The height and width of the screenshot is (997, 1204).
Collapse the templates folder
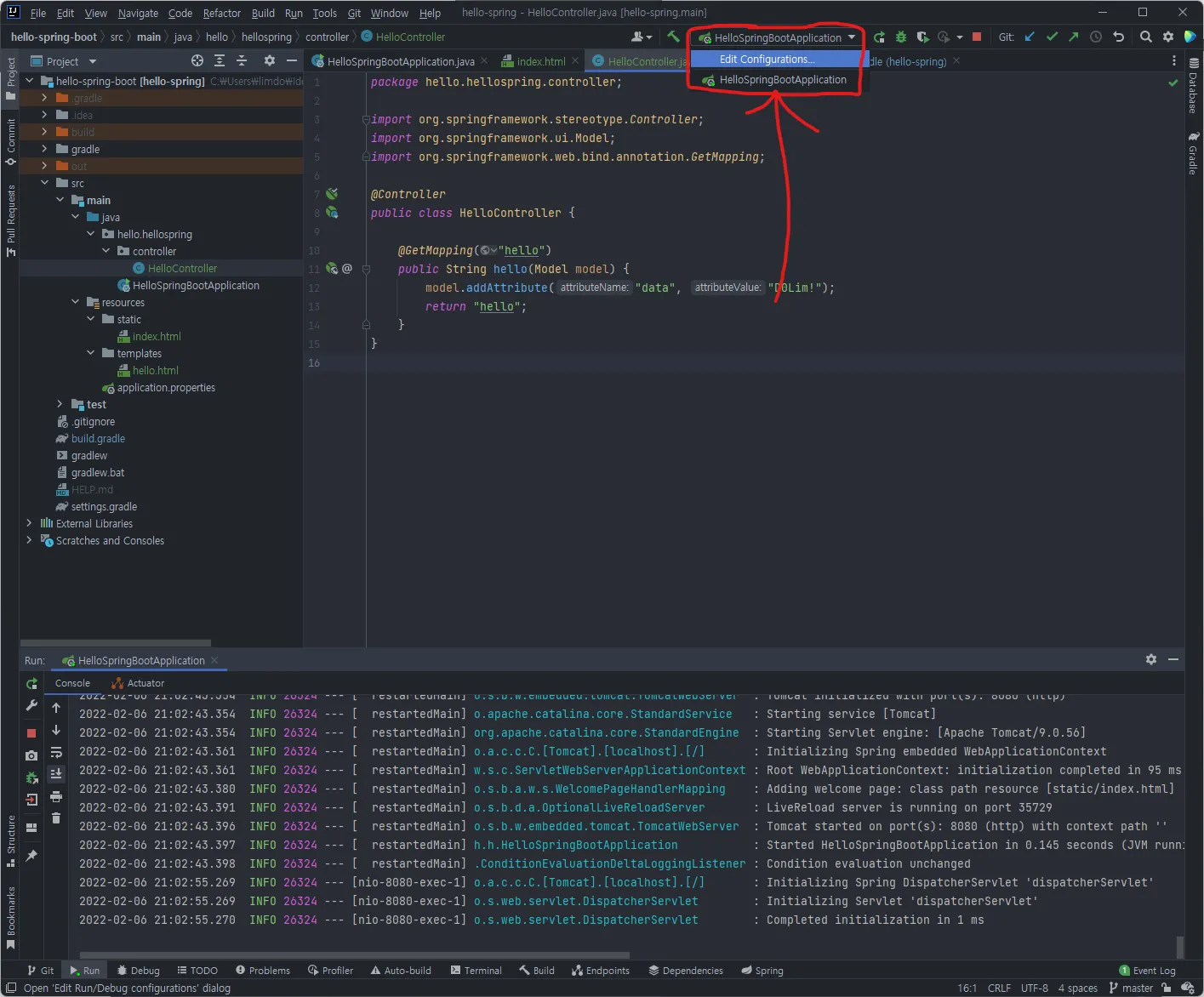[x=91, y=353]
